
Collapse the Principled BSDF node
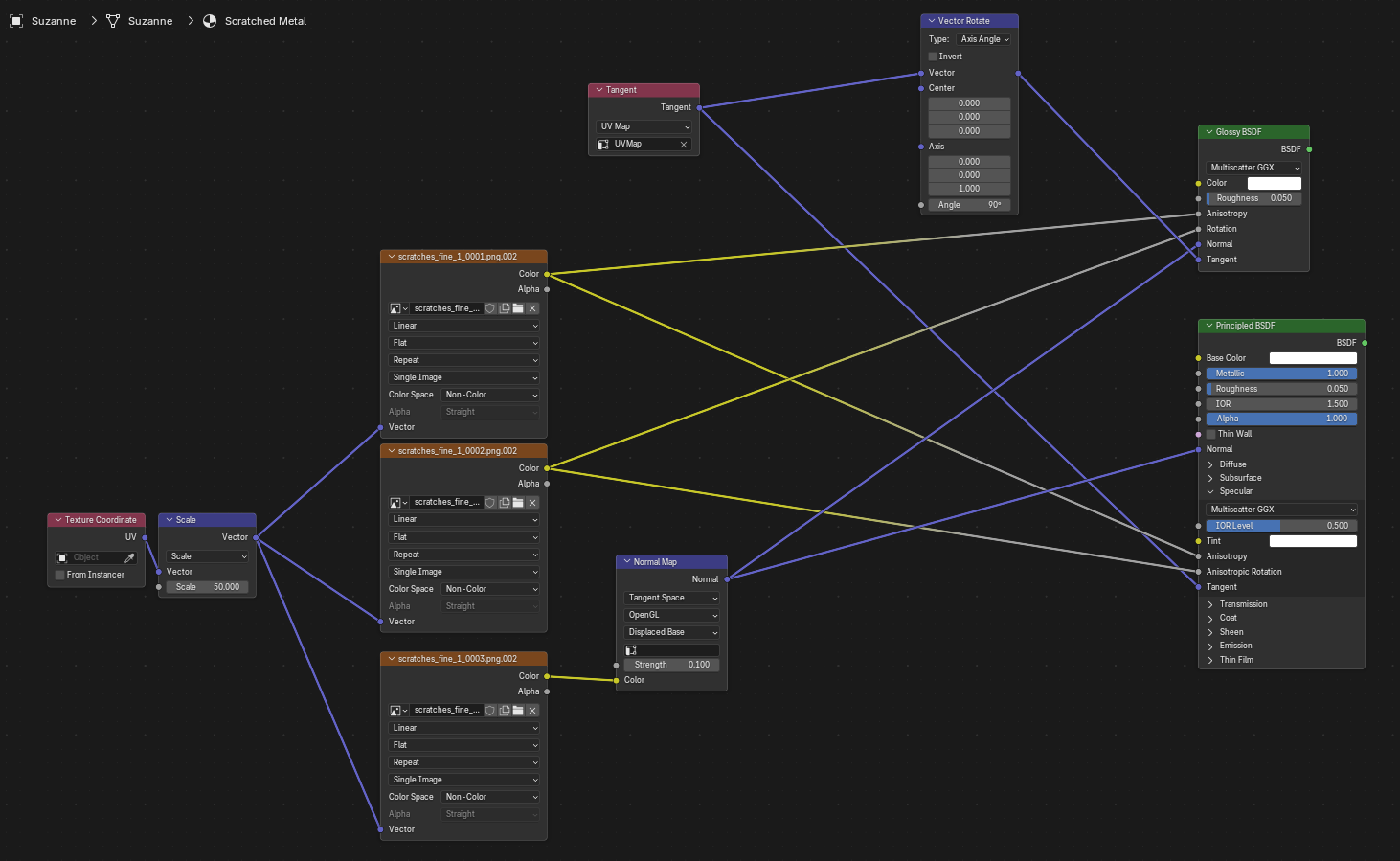tap(1209, 326)
